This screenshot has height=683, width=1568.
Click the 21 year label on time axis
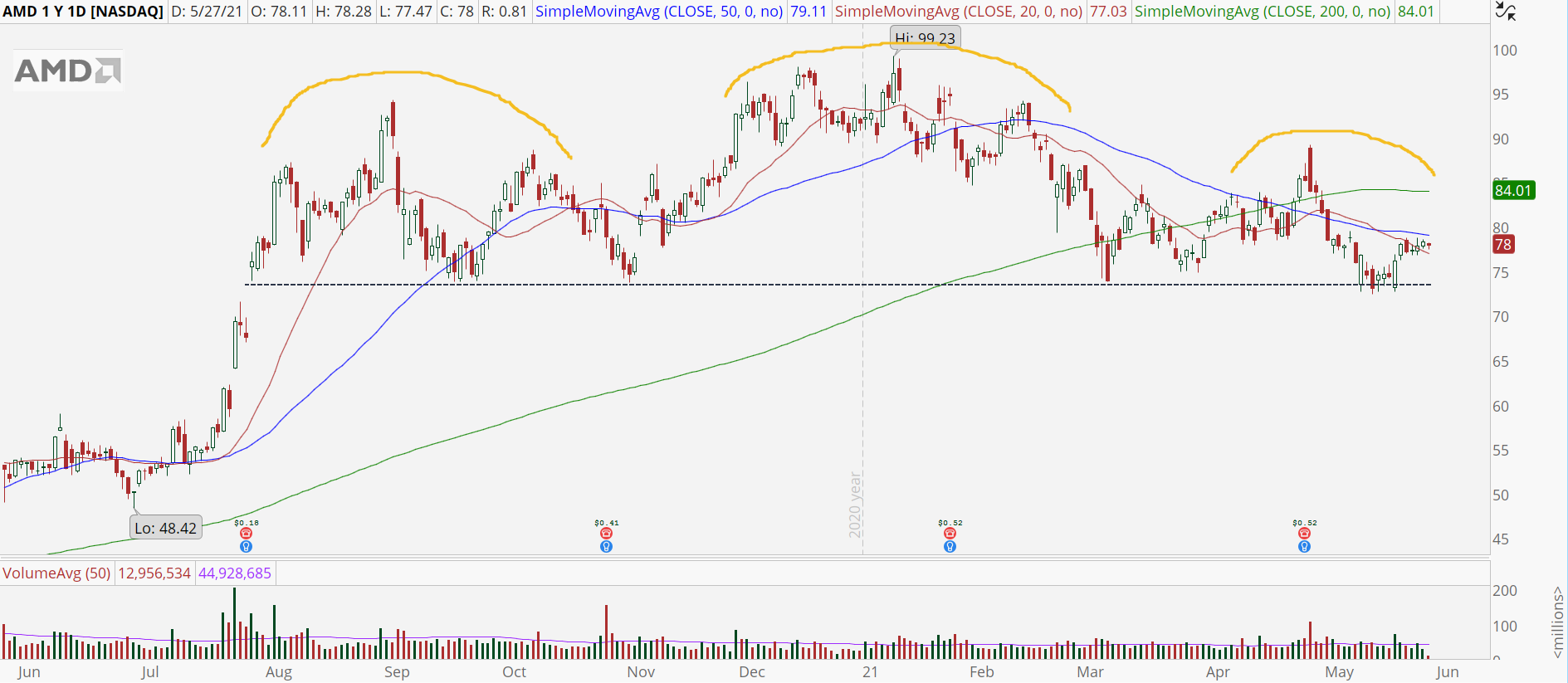coord(870,672)
